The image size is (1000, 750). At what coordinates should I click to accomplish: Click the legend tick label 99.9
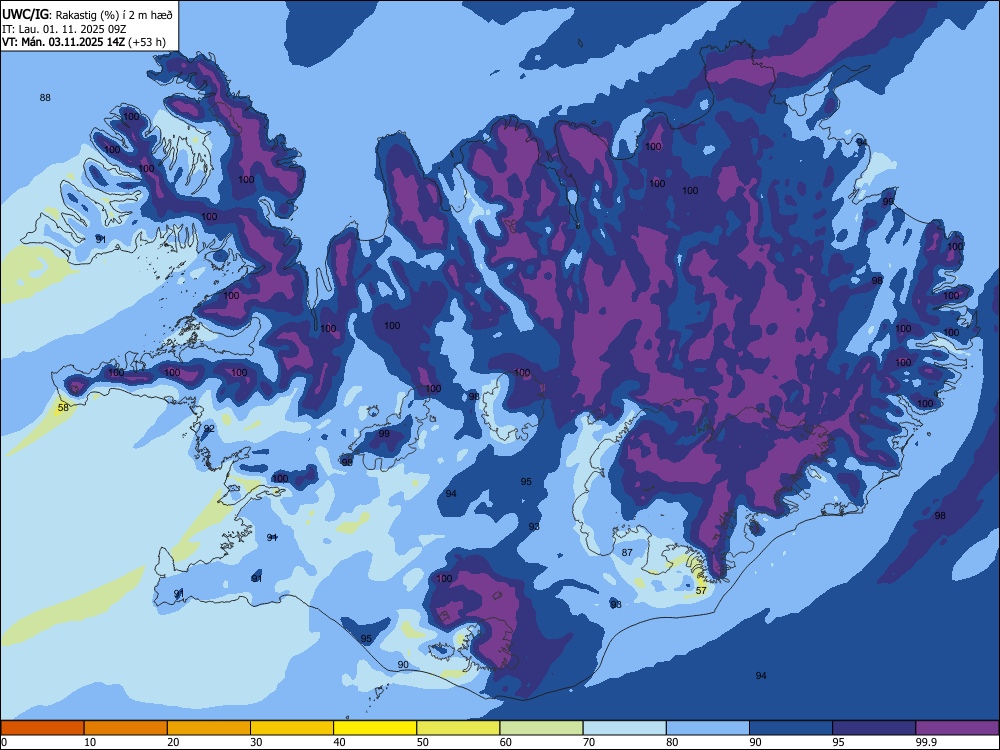click(925, 742)
